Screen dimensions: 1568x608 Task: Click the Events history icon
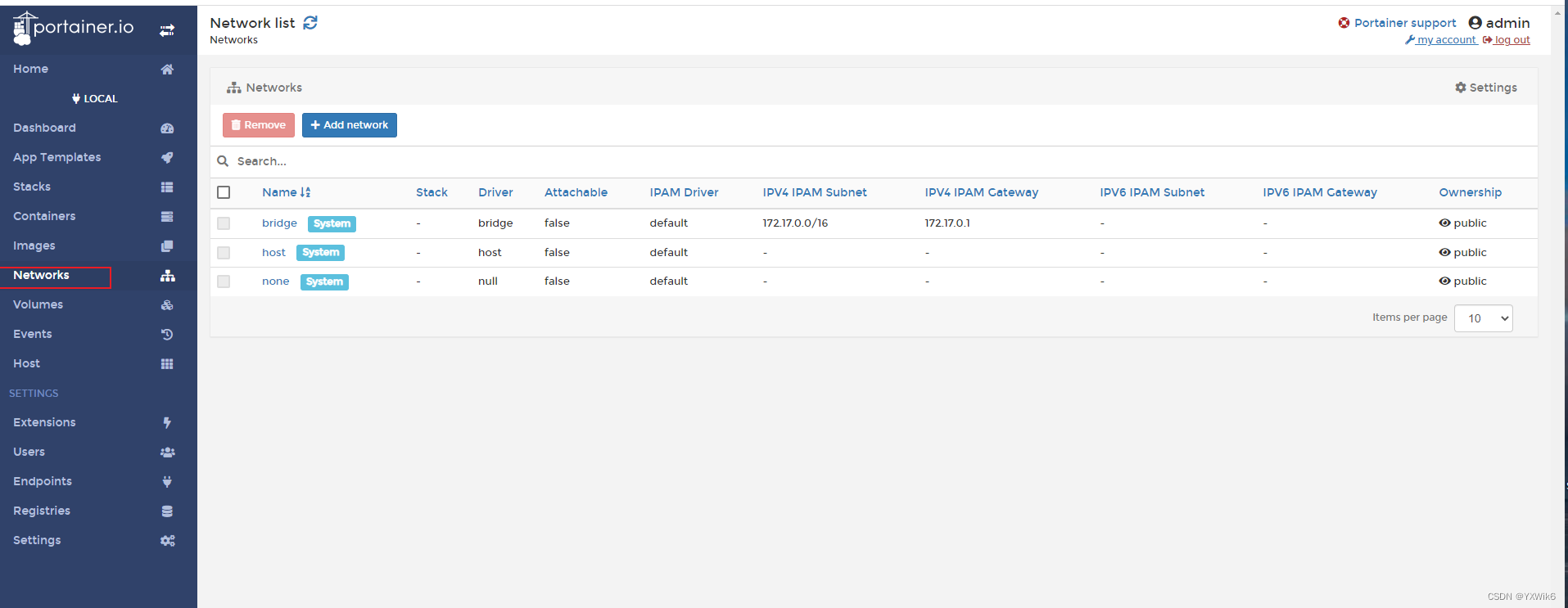pyautogui.click(x=167, y=335)
